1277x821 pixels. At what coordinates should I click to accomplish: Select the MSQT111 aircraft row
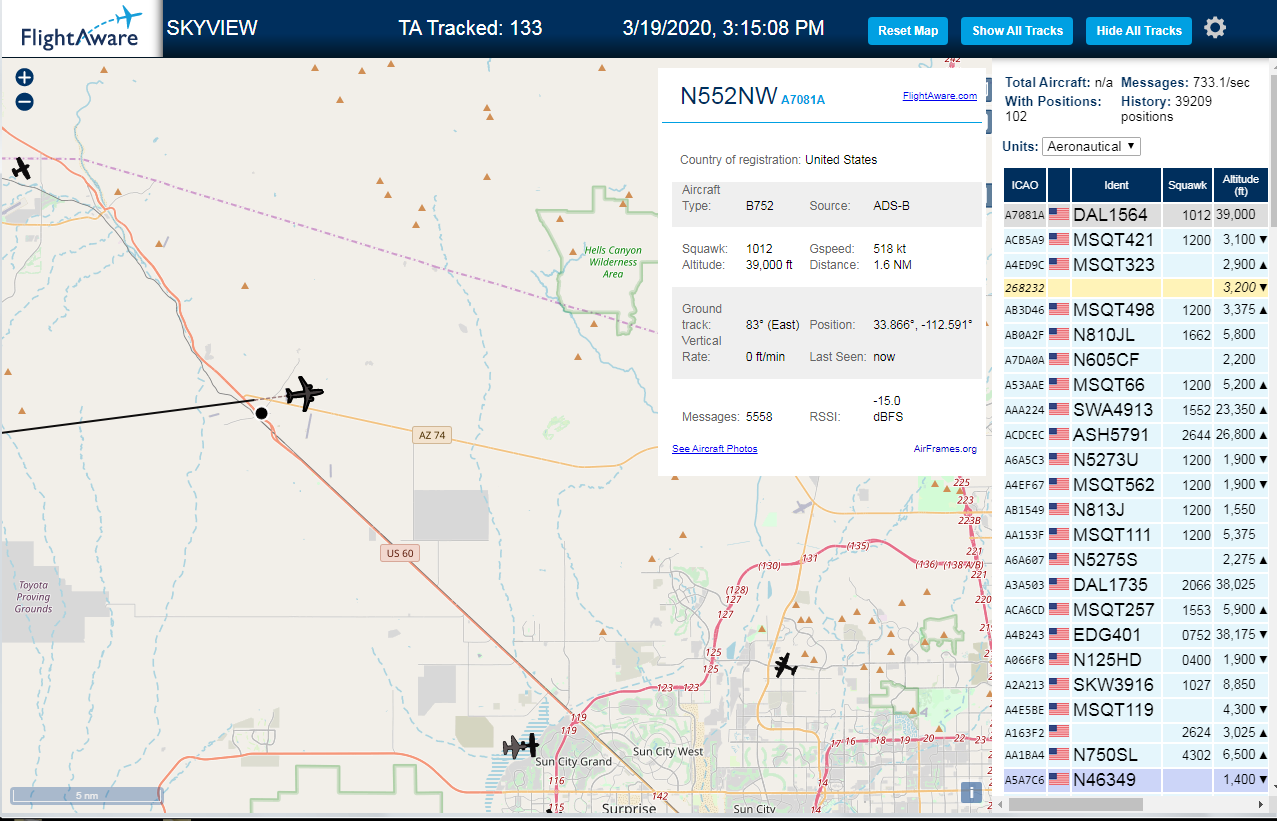[1136, 535]
